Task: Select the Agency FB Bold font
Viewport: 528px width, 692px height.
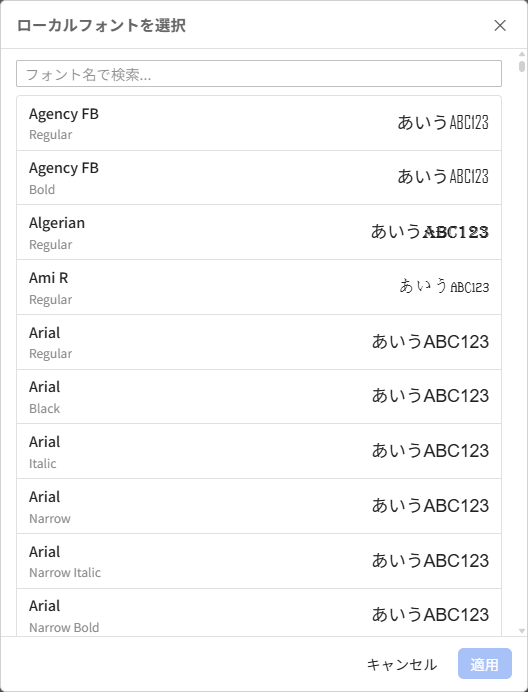Action: coord(259,177)
